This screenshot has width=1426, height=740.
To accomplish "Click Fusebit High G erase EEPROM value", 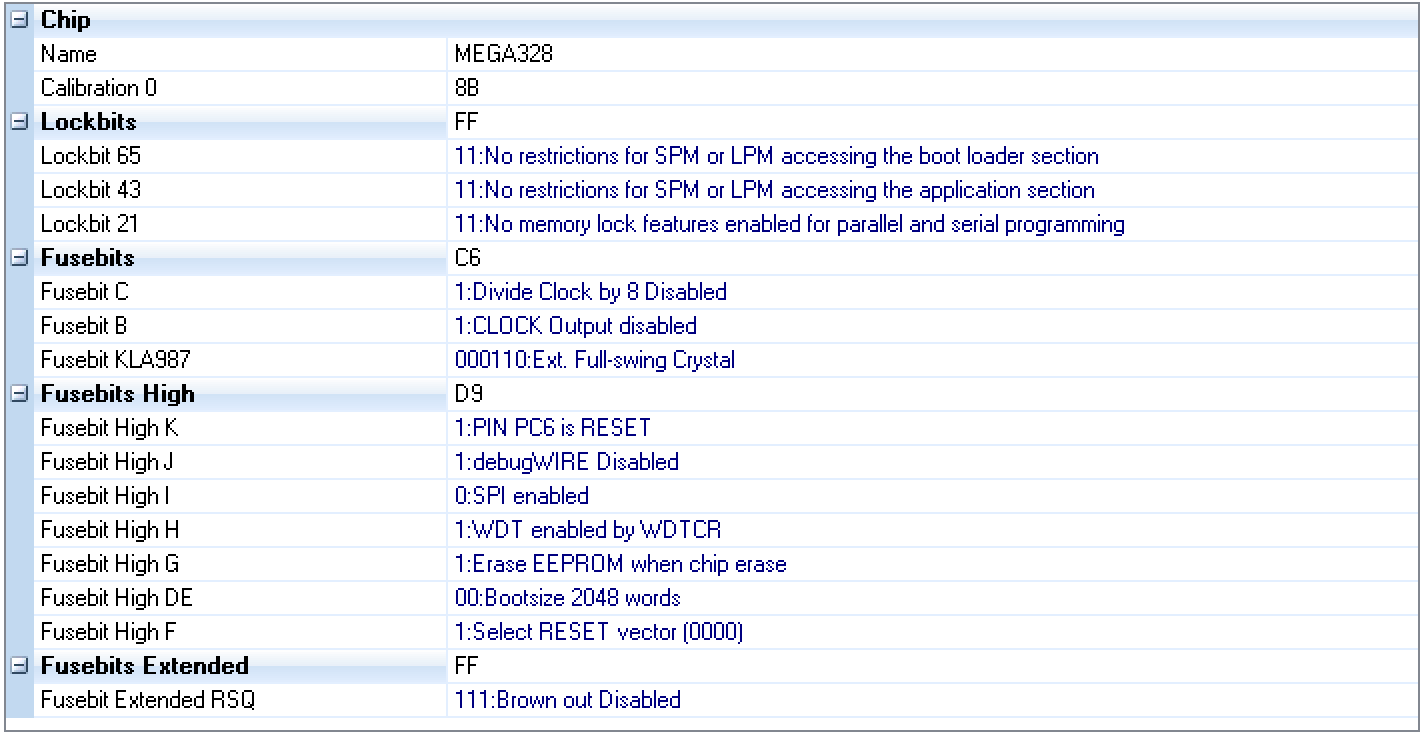I will (x=620, y=565).
